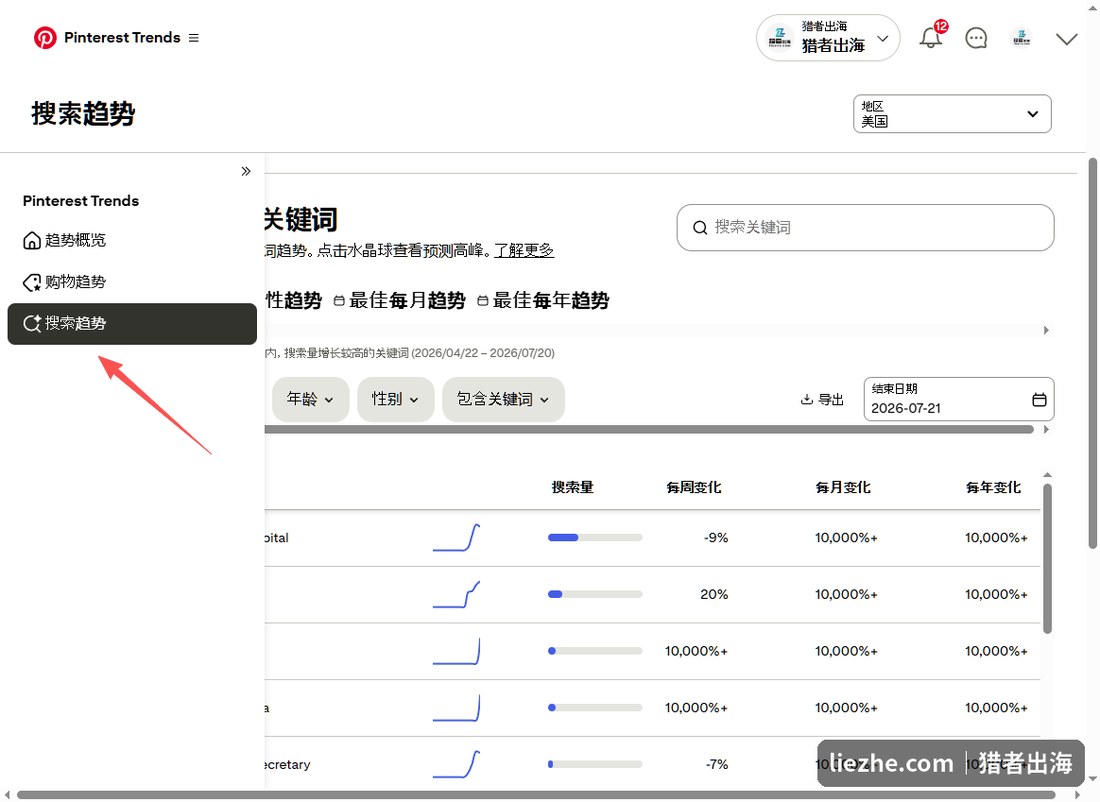This screenshot has width=1100, height=802.
Task: Click the Pinterest Trends header title
Action: pos(122,38)
